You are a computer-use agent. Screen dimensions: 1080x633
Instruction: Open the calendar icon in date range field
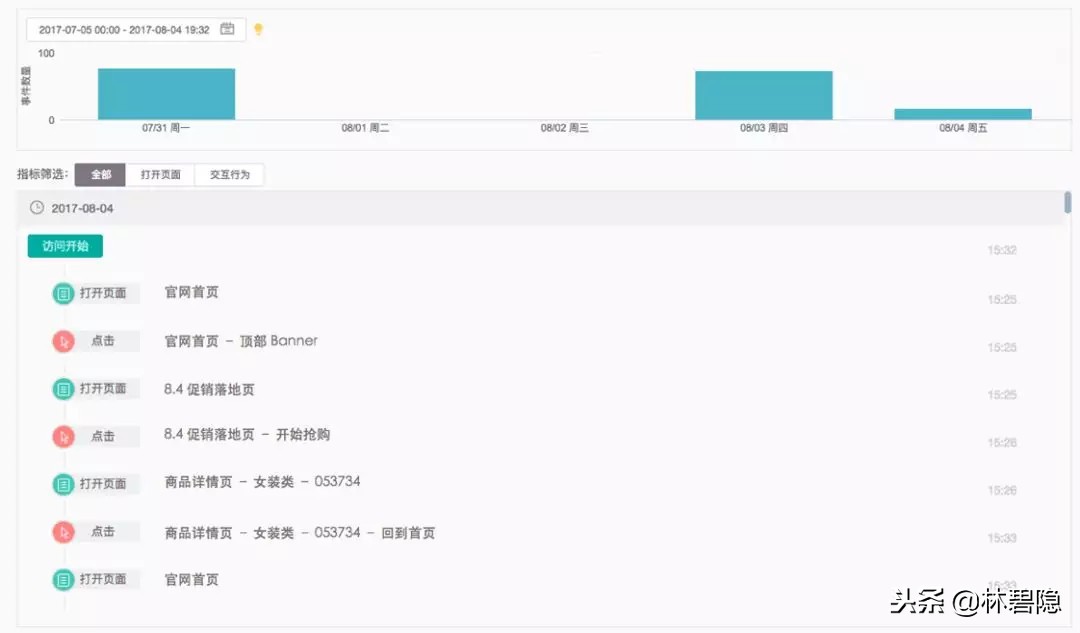[x=227, y=29]
